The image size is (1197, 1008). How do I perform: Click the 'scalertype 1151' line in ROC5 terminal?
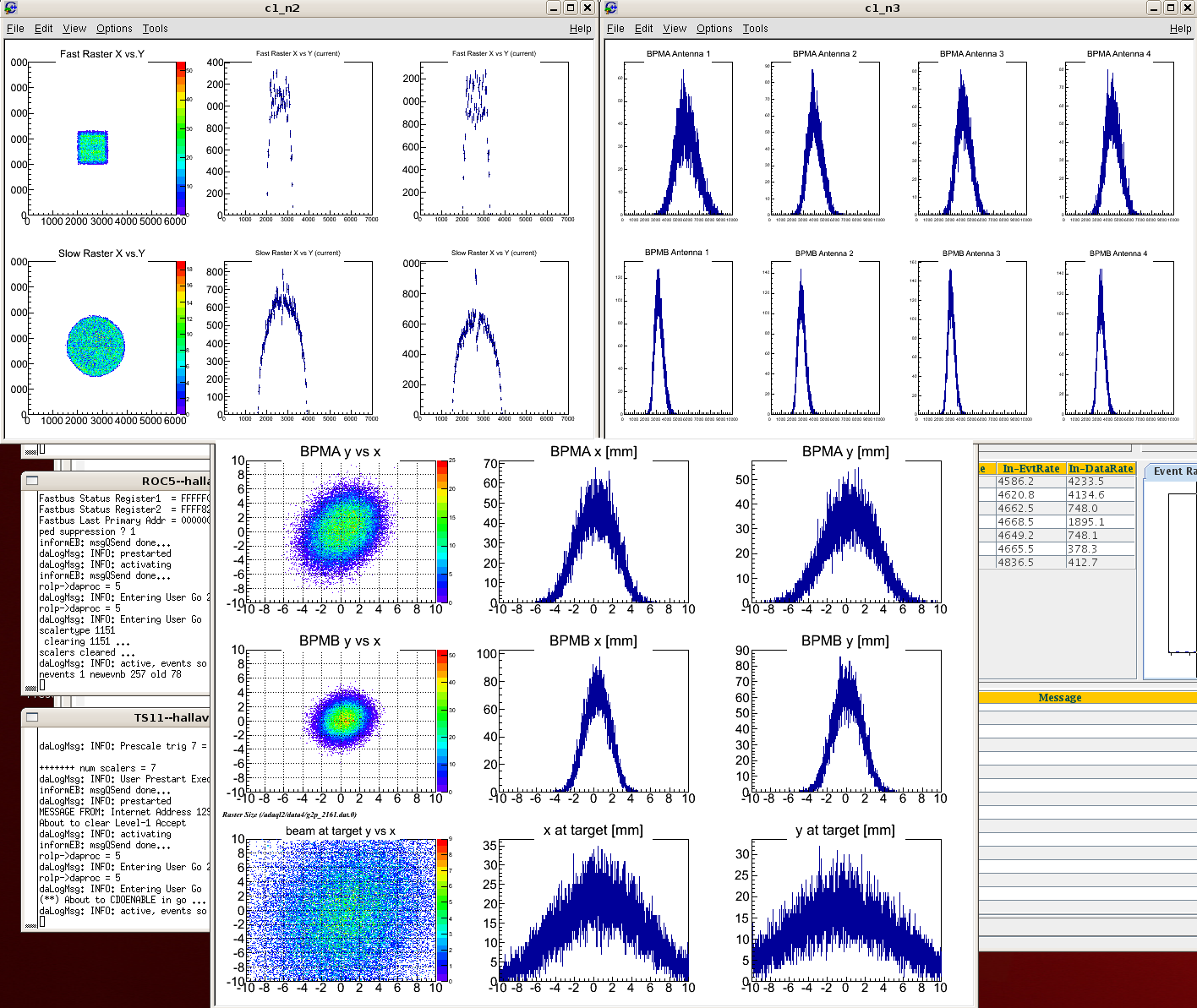pos(77,630)
